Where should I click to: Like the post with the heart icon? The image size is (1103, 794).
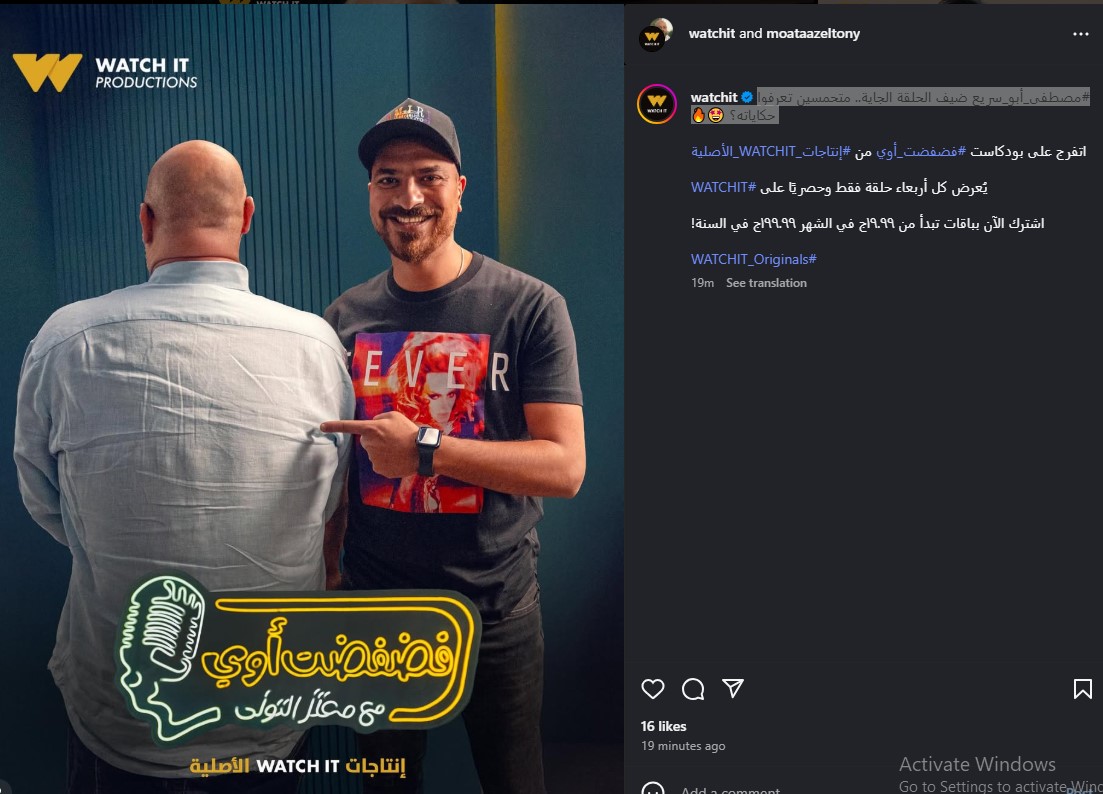(x=653, y=689)
